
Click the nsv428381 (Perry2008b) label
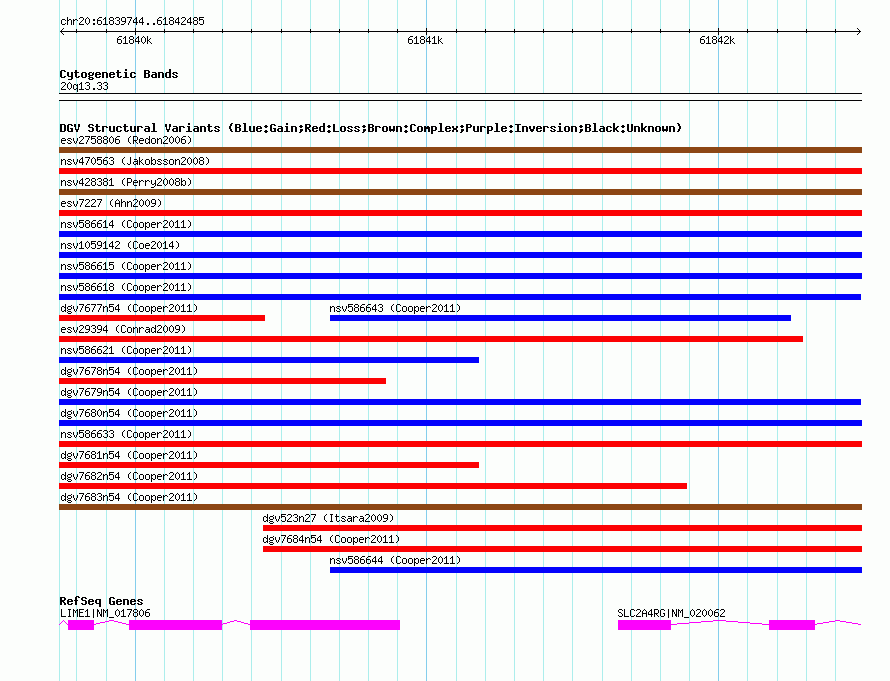(x=126, y=182)
